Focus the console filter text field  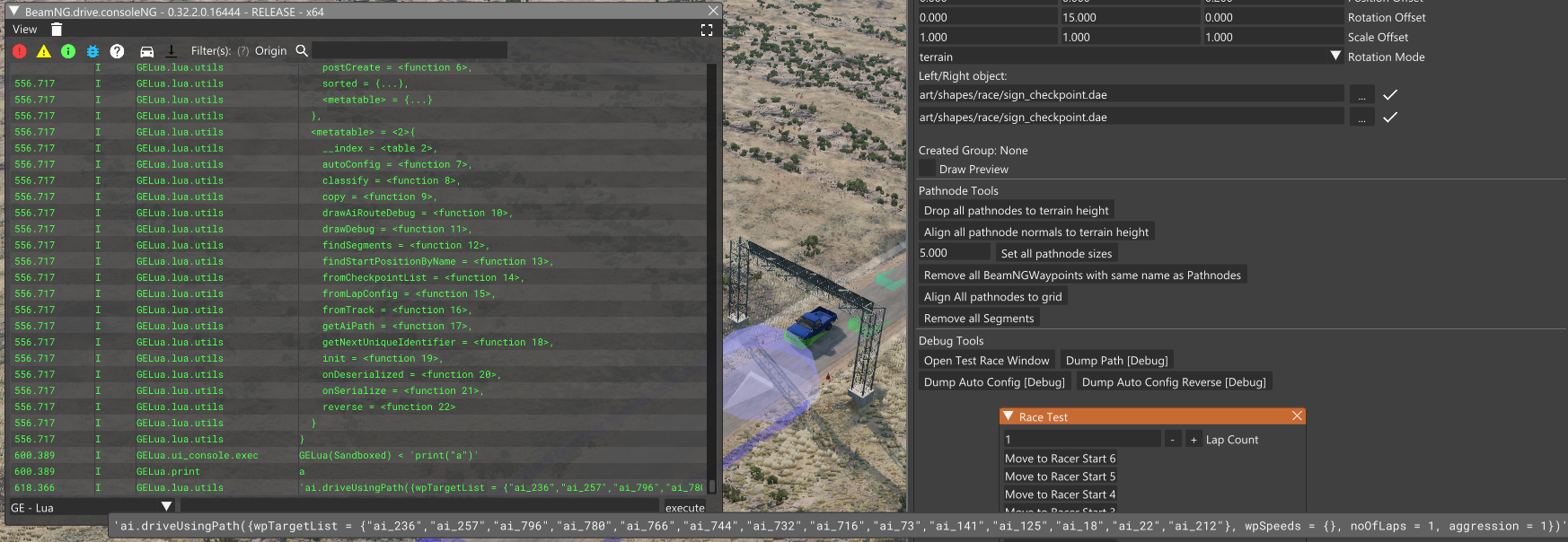click(410, 51)
